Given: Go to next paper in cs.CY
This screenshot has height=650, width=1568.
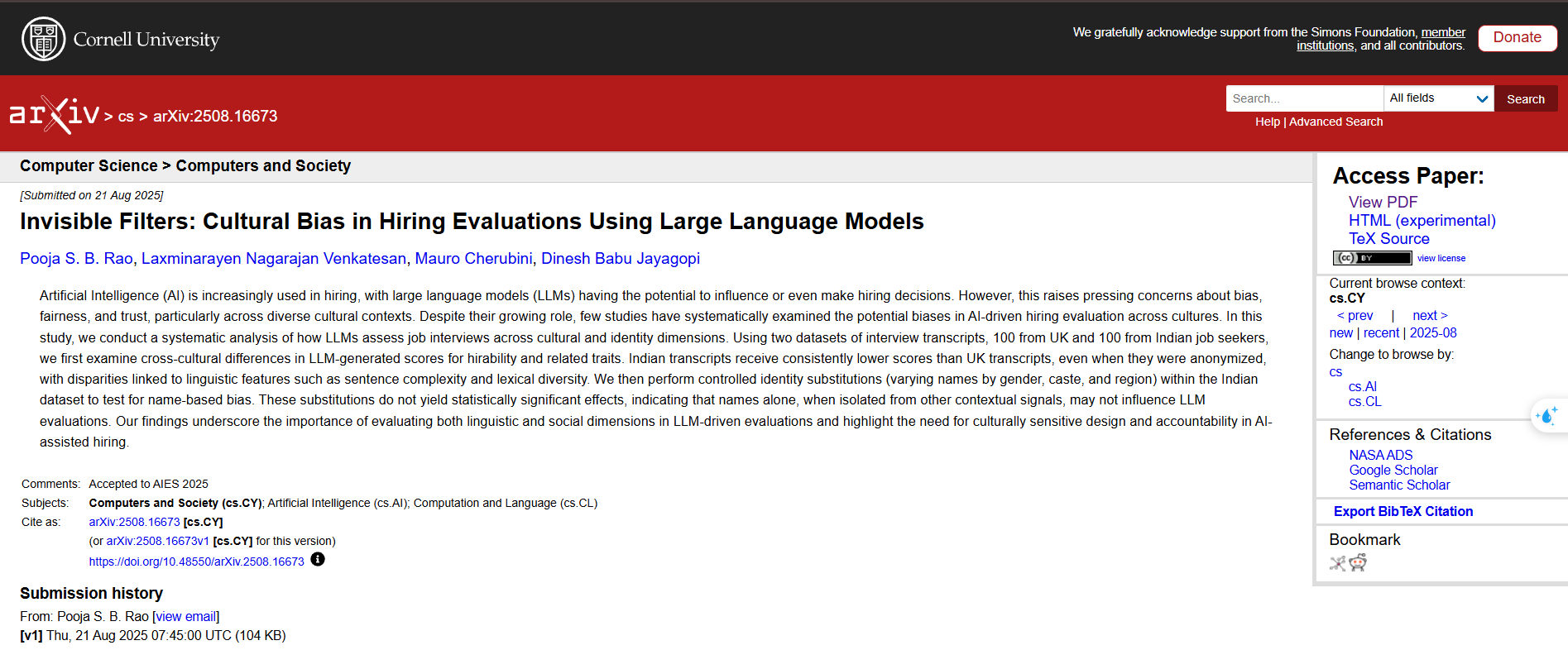Looking at the screenshot, I should (x=1429, y=316).
